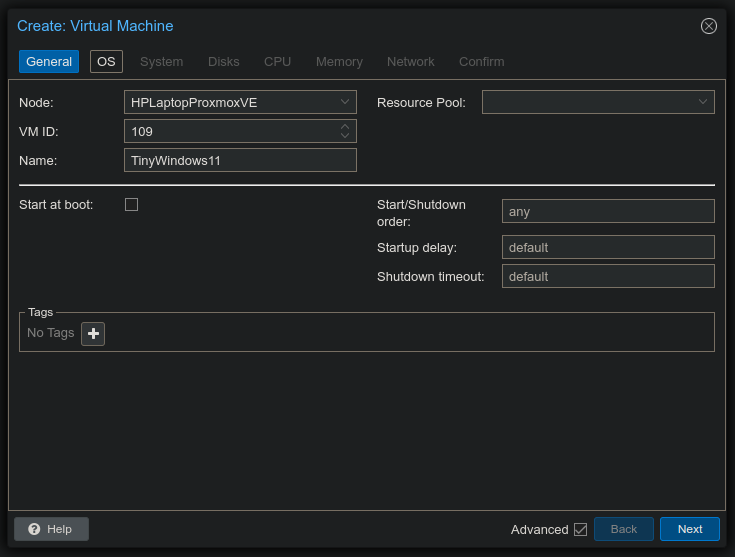Click the VM ID decrement down arrow
The height and width of the screenshot is (557, 735).
tap(345, 136)
